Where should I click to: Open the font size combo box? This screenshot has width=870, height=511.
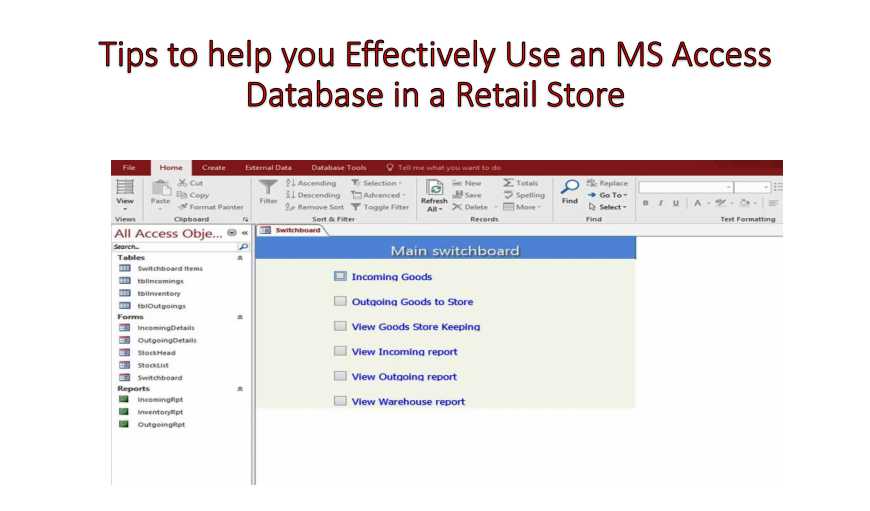click(752, 187)
